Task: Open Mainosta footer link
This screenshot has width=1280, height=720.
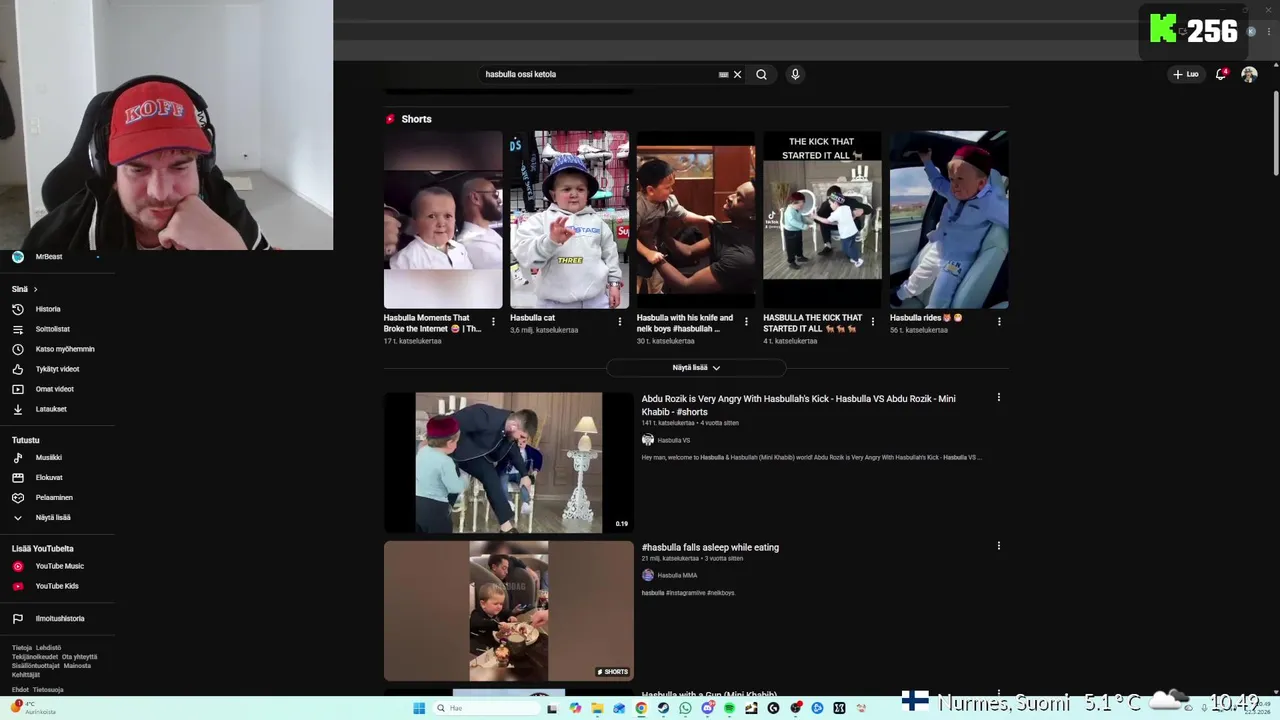Action: (x=77, y=666)
